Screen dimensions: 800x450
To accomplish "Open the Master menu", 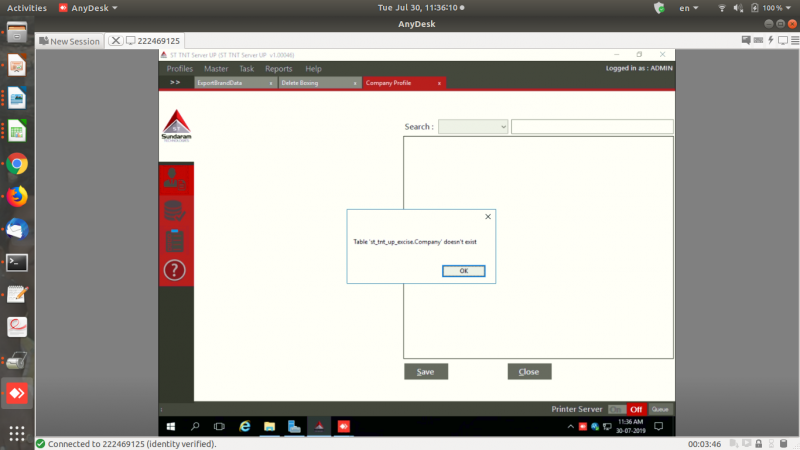I will coord(216,69).
